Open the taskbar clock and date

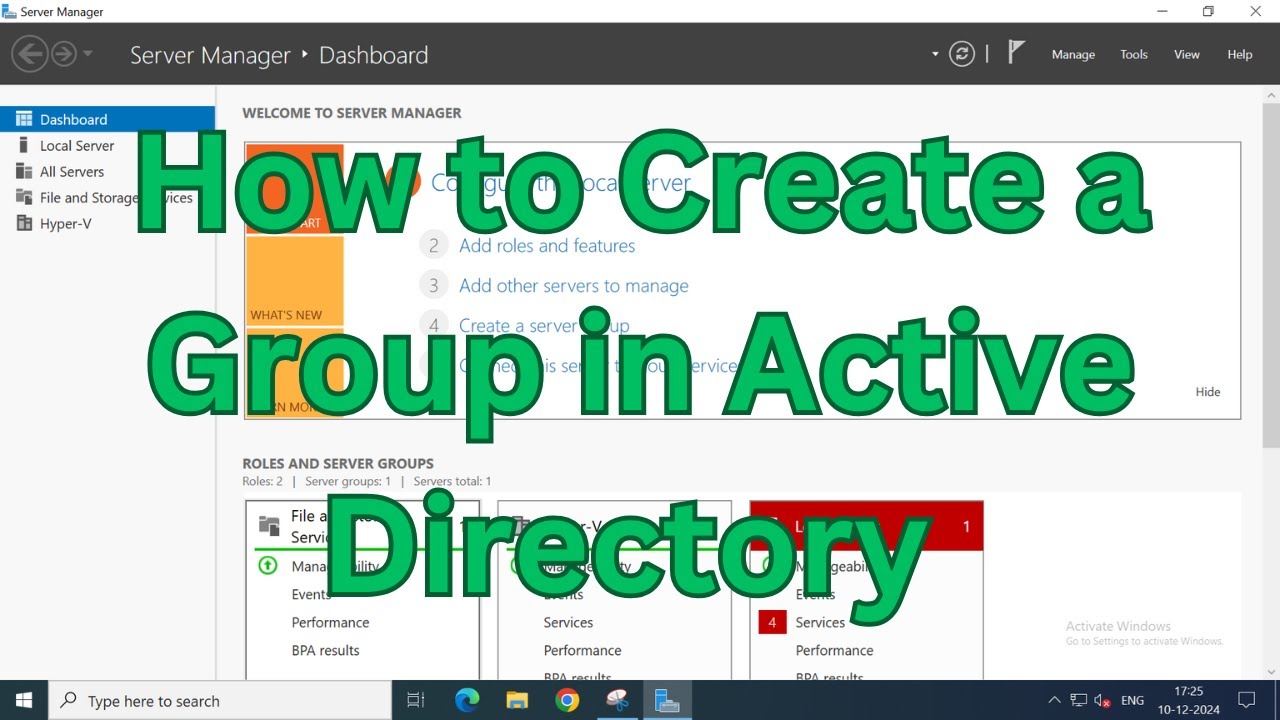[x=1189, y=701]
